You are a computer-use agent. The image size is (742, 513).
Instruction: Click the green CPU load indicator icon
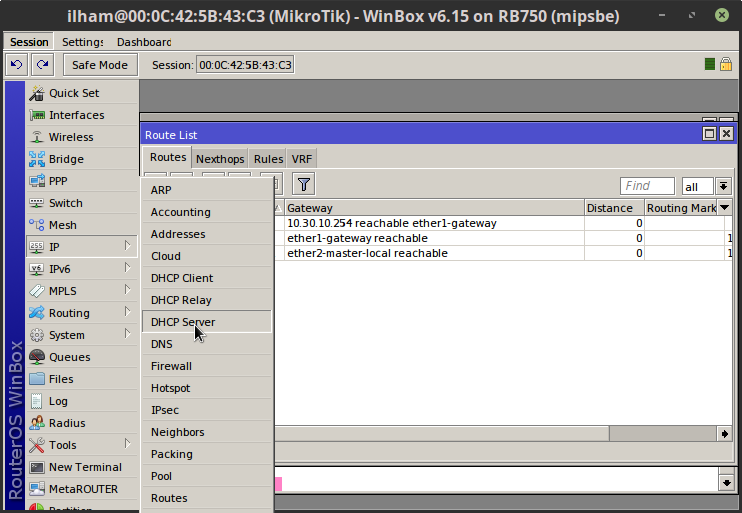point(709,64)
